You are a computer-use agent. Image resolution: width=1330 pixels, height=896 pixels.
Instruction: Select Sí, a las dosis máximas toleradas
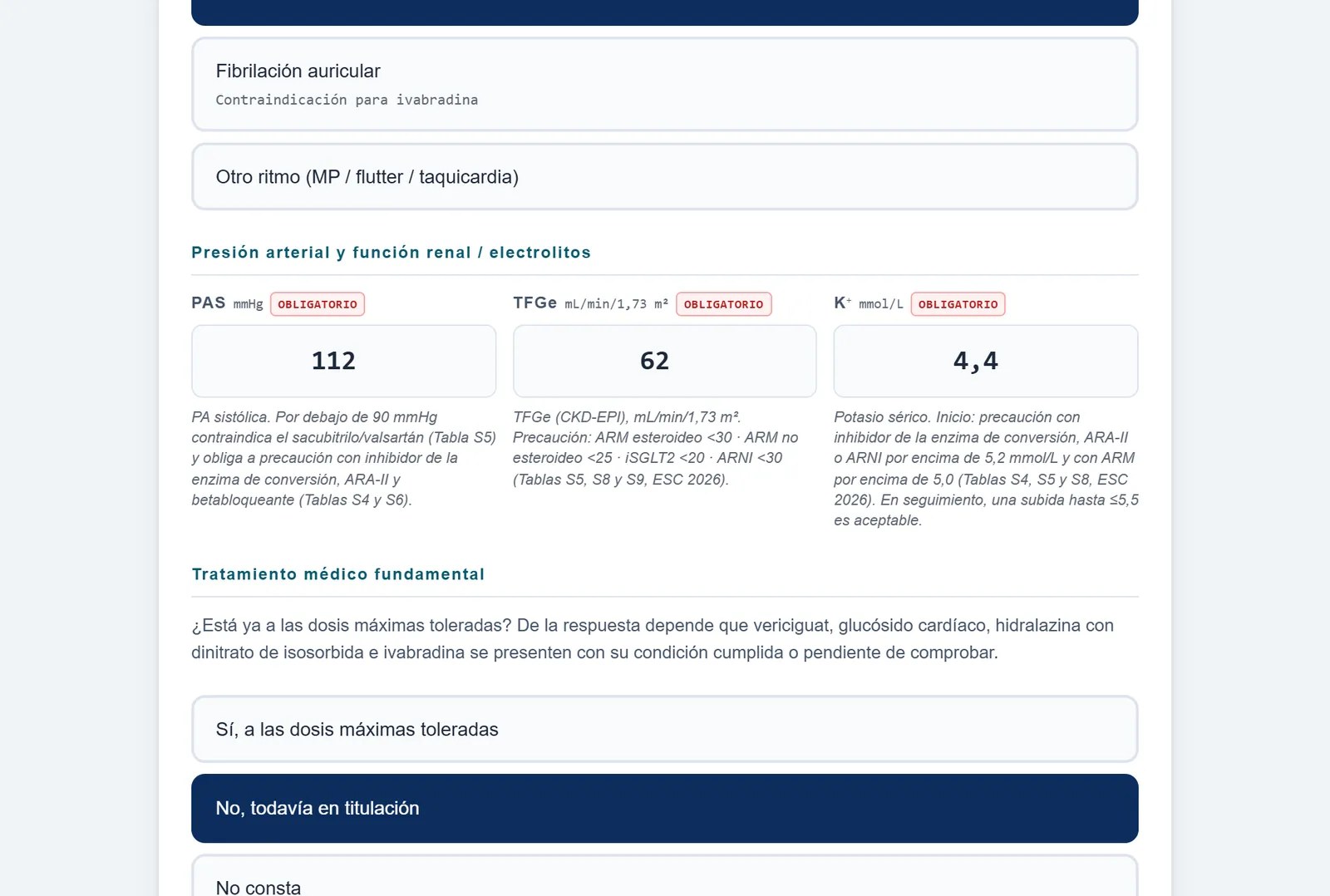(664, 729)
